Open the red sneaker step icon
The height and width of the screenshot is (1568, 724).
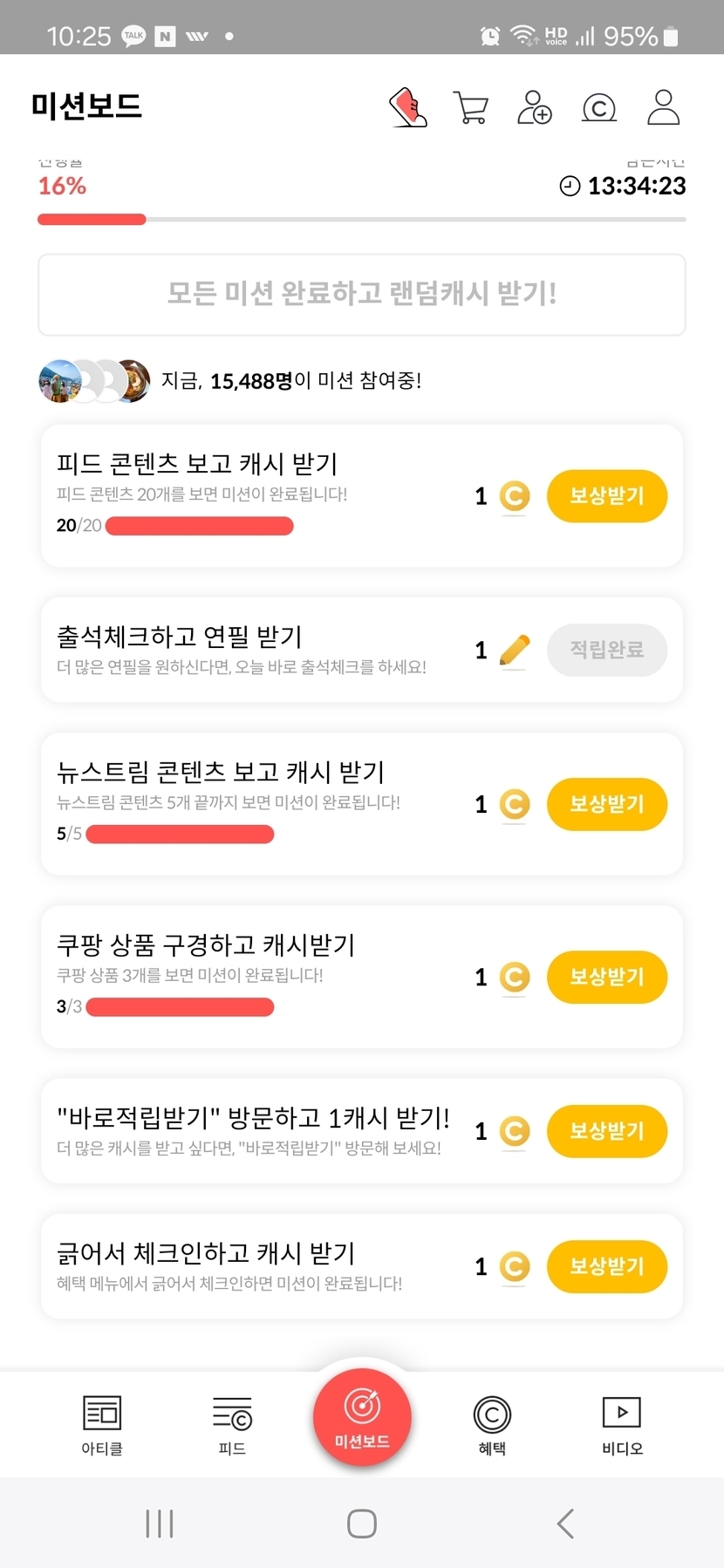tap(407, 107)
